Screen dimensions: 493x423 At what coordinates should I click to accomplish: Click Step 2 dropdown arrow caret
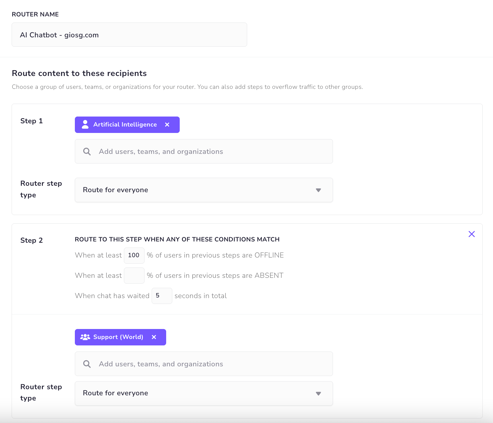coord(318,394)
